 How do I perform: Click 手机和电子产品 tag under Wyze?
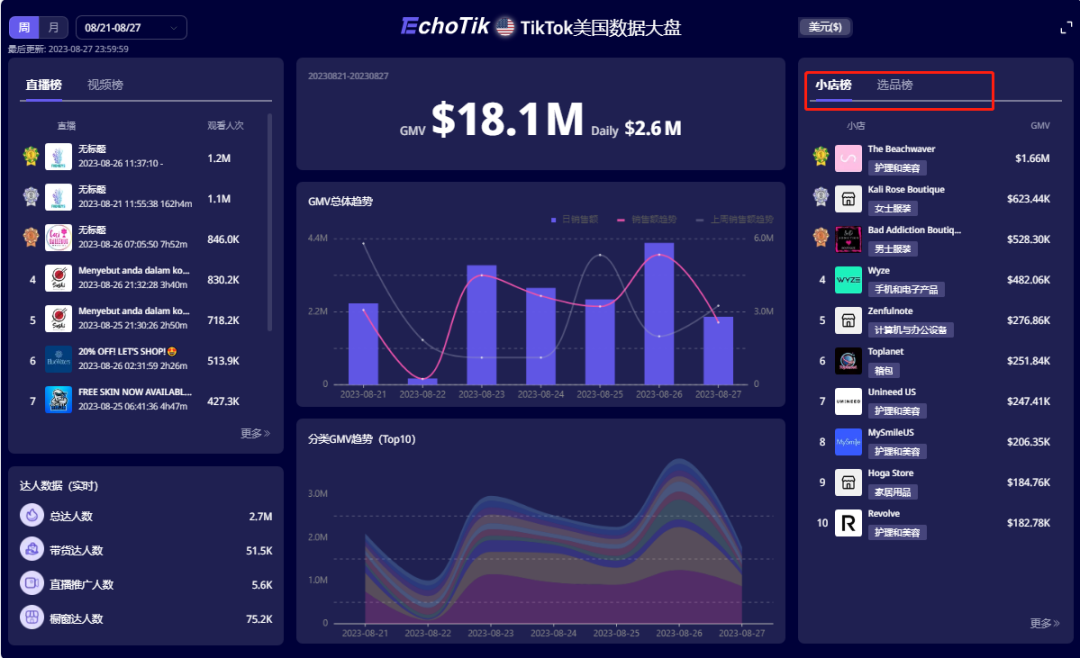[x=906, y=289]
